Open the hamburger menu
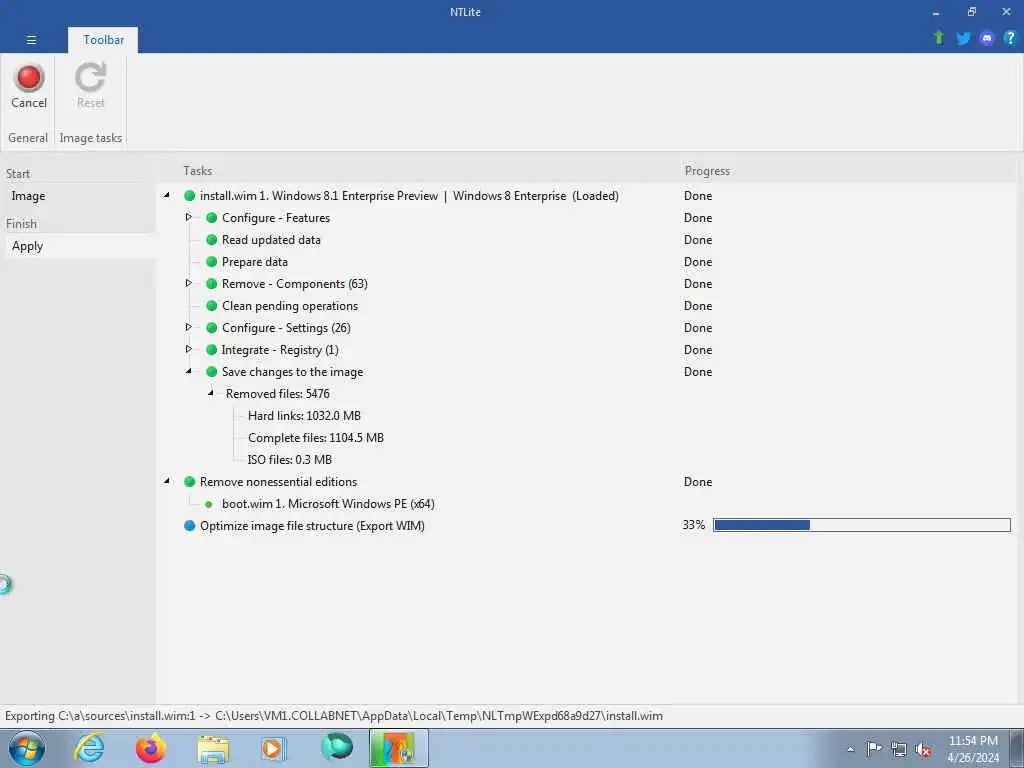Screen dimensions: 1024x768 [31, 40]
